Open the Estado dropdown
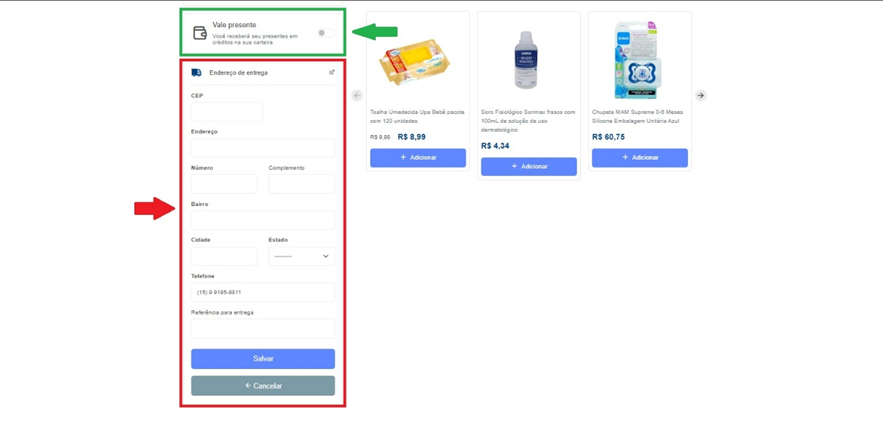Viewport: 883px width, 427px height. 301,256
